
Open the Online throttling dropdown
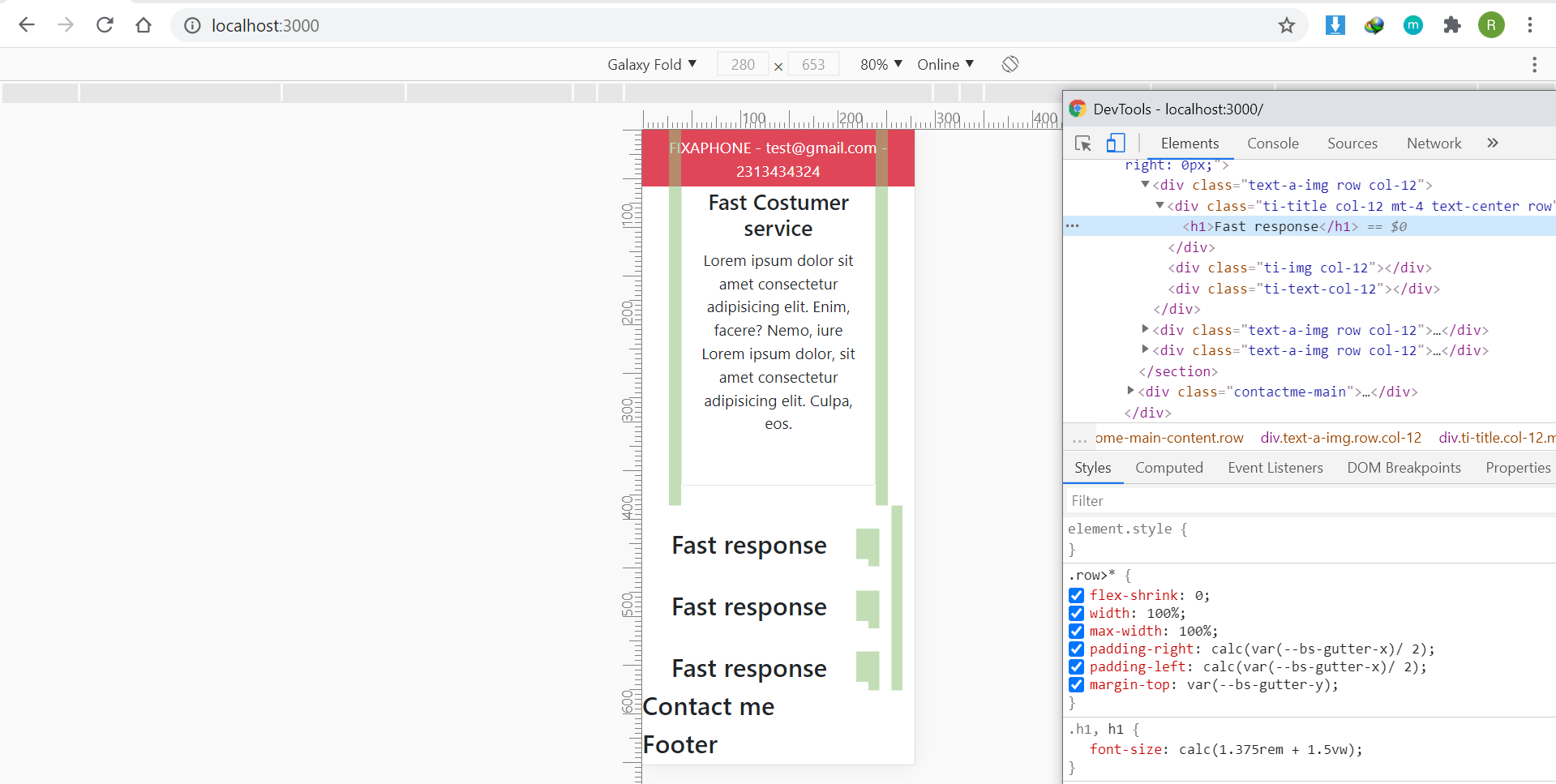[945, 64]
